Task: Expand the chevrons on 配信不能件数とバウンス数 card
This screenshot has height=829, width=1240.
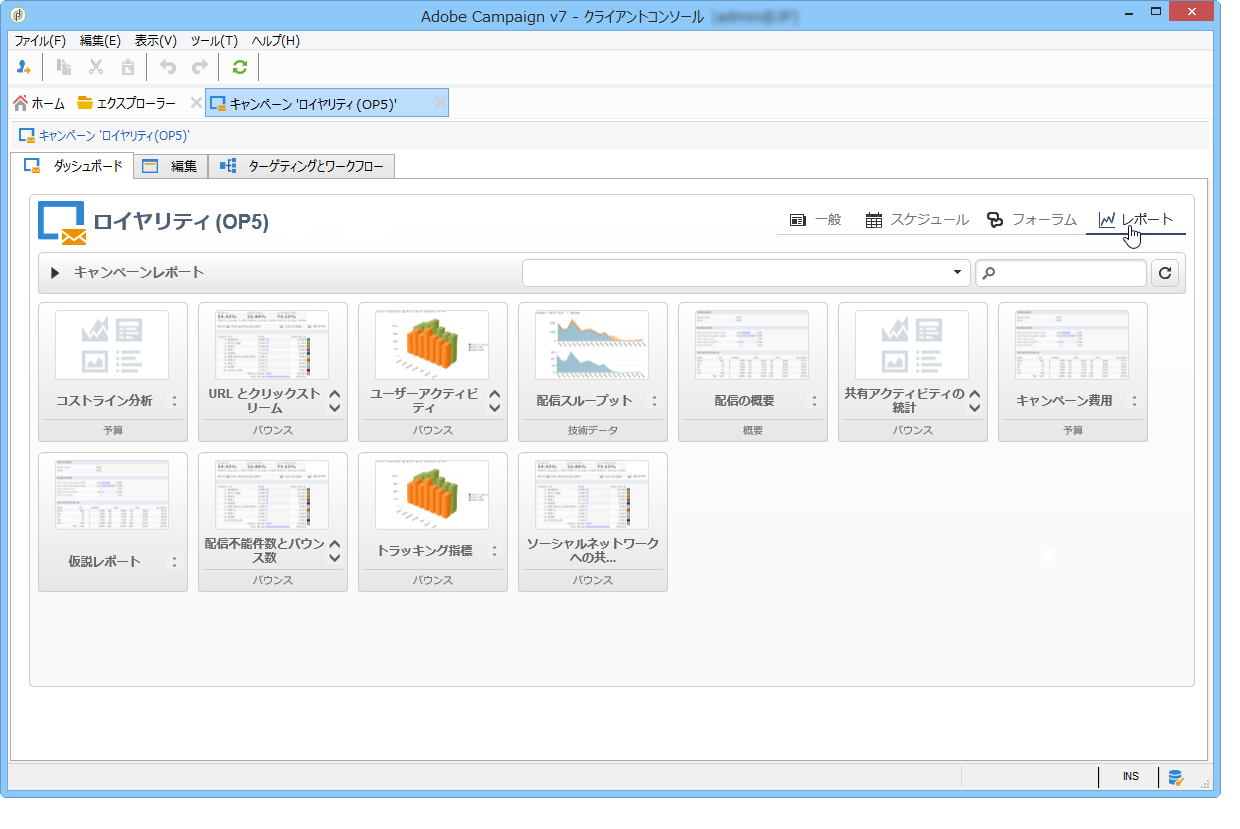Action: 335,551
